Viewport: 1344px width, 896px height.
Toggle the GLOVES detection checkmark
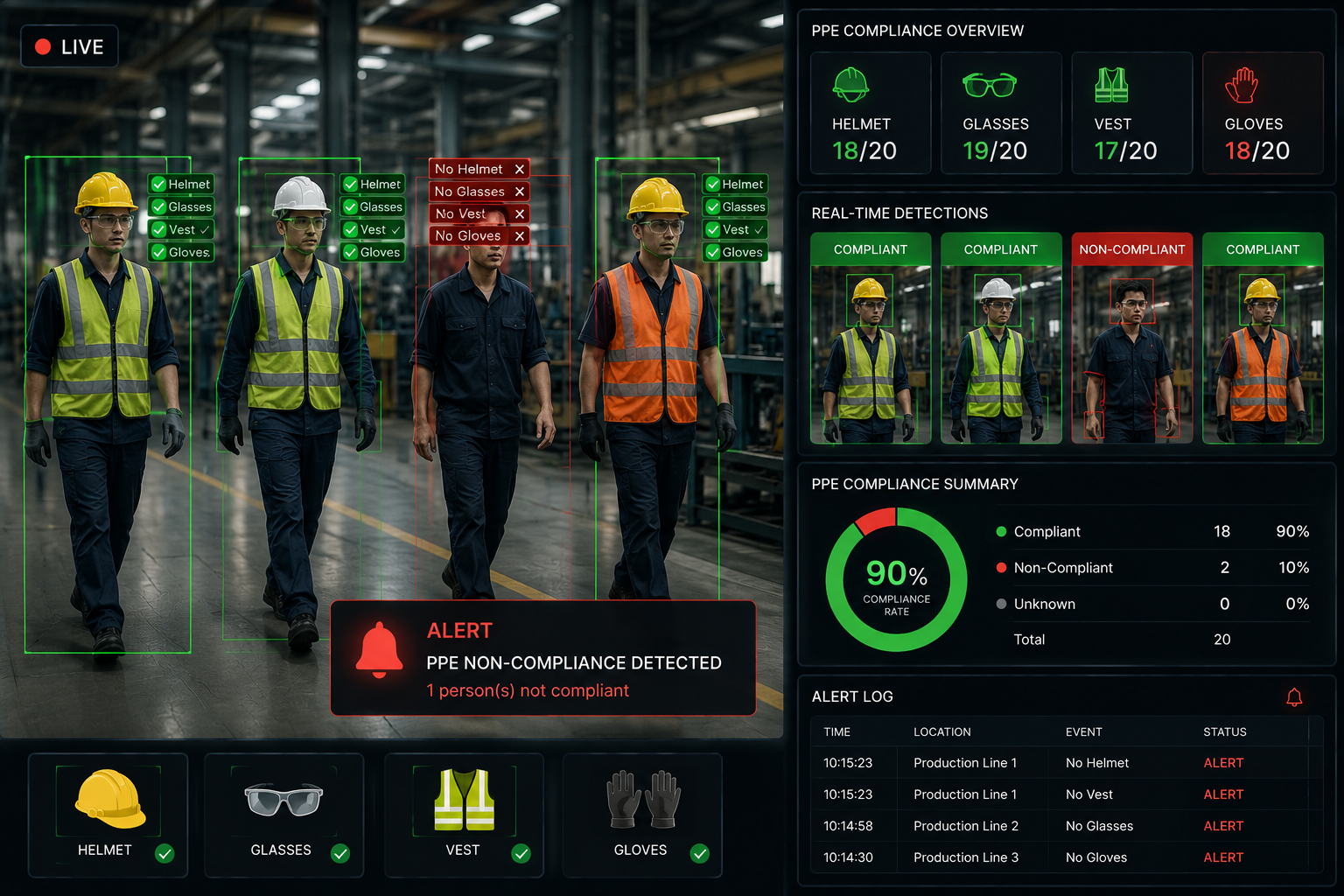[699, 853]
